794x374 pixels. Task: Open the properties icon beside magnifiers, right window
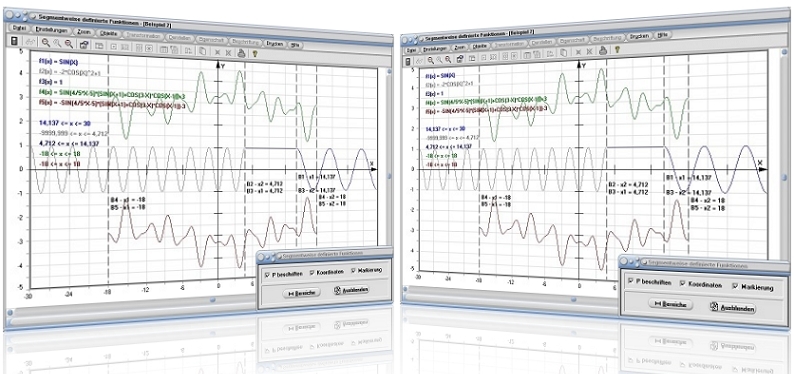tap(460, 59)
